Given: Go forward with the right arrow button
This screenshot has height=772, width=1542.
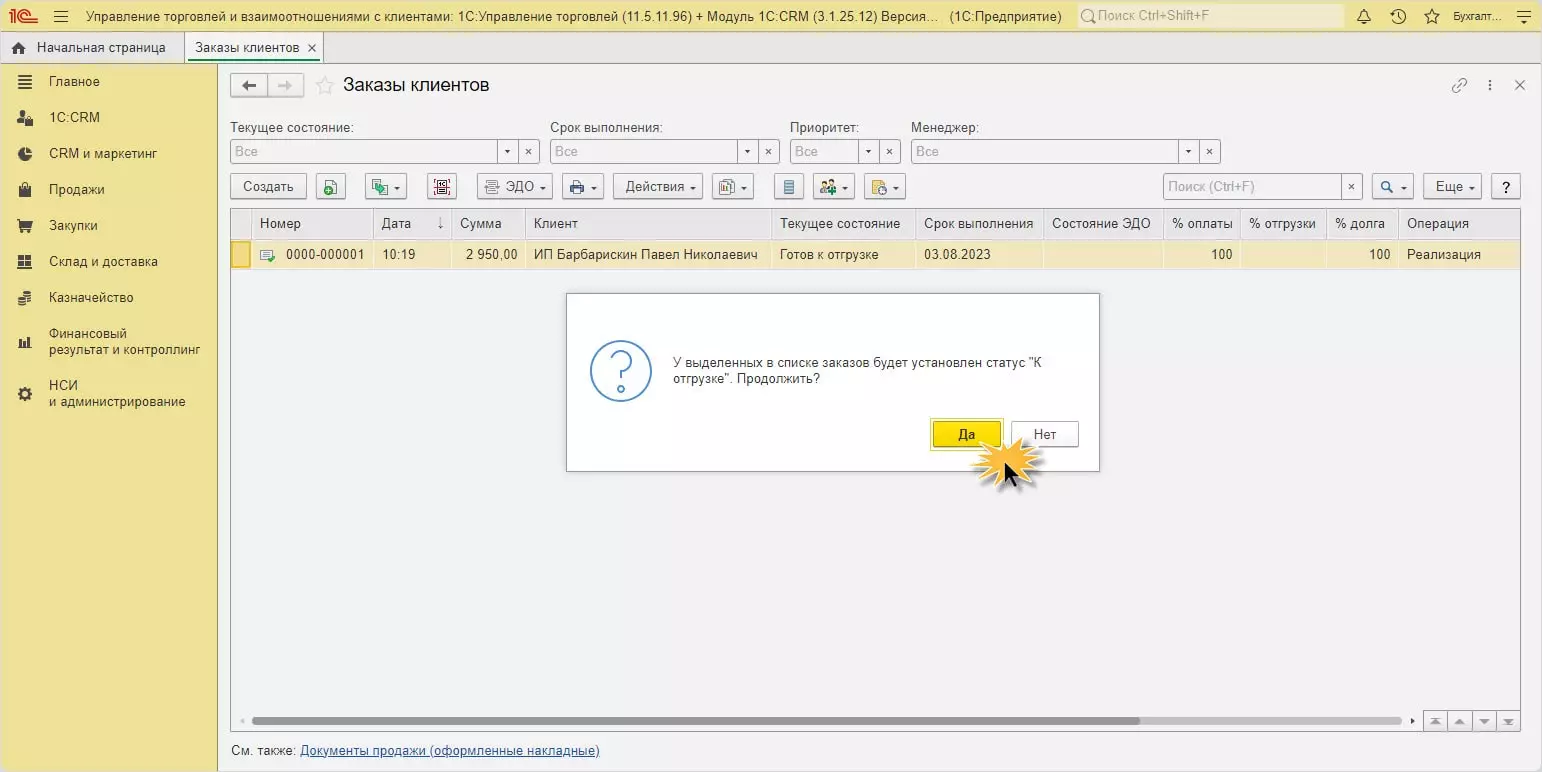Looking at the screenshot, I should [x=285, y=86].
